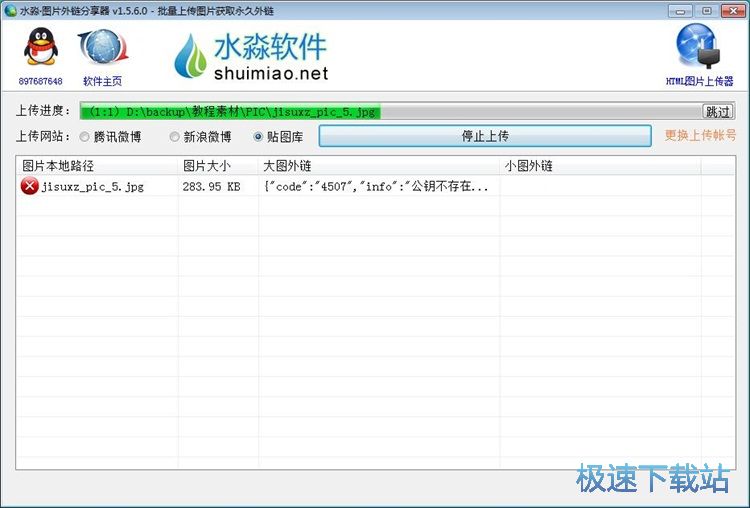750x508 pixels.
Task: Open the software homepage globe icon
Action: (102, 49)
